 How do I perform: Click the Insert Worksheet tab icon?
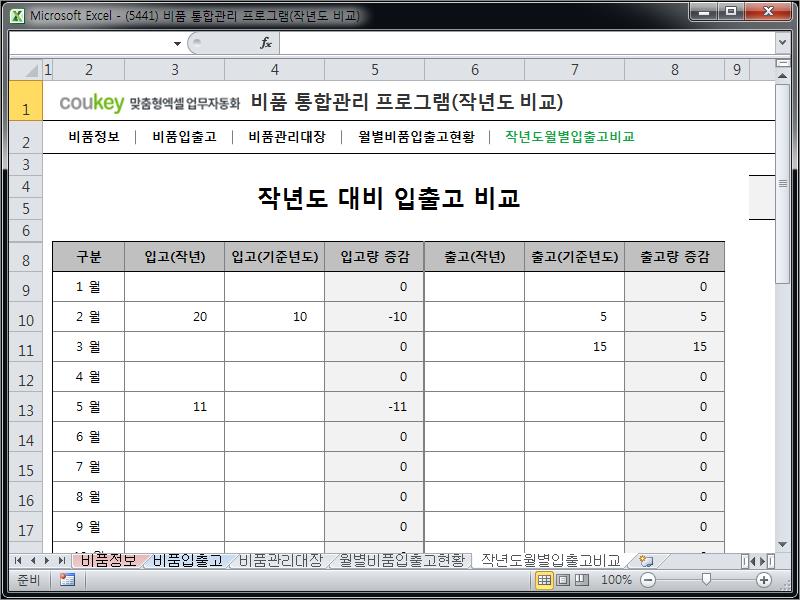(x=646, y=561)
